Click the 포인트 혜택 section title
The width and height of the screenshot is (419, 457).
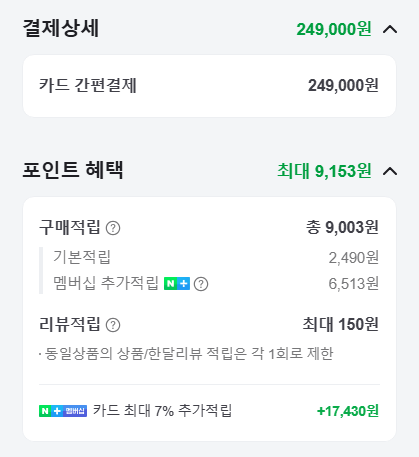[73, 170]
